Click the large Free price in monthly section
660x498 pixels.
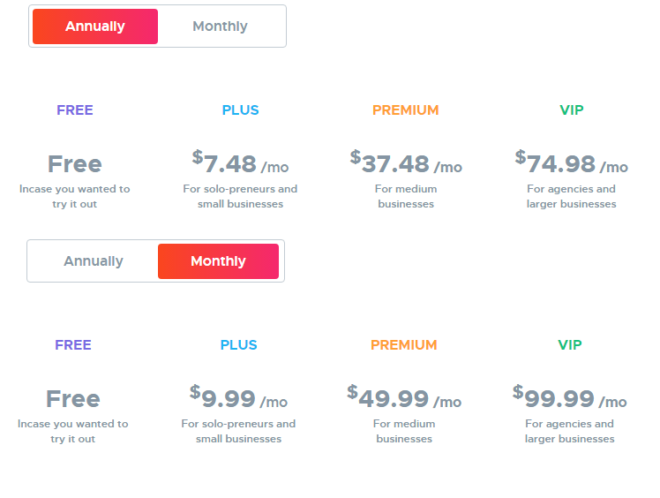coord(73,399)
